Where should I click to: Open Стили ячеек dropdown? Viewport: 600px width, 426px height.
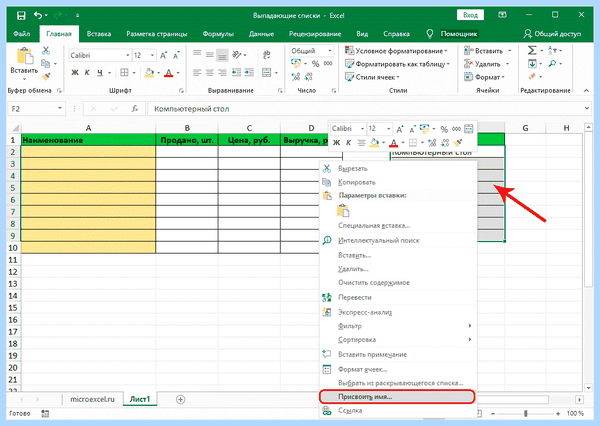pyautogui.click(x=372, y=77)
